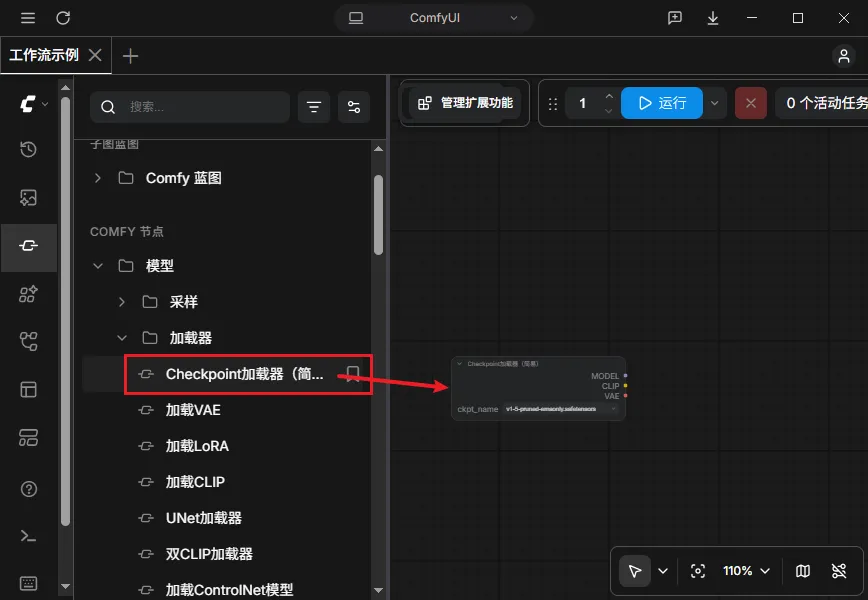Open the run button options dropdown arrow
Screen dimensions: 868x600
715,103
